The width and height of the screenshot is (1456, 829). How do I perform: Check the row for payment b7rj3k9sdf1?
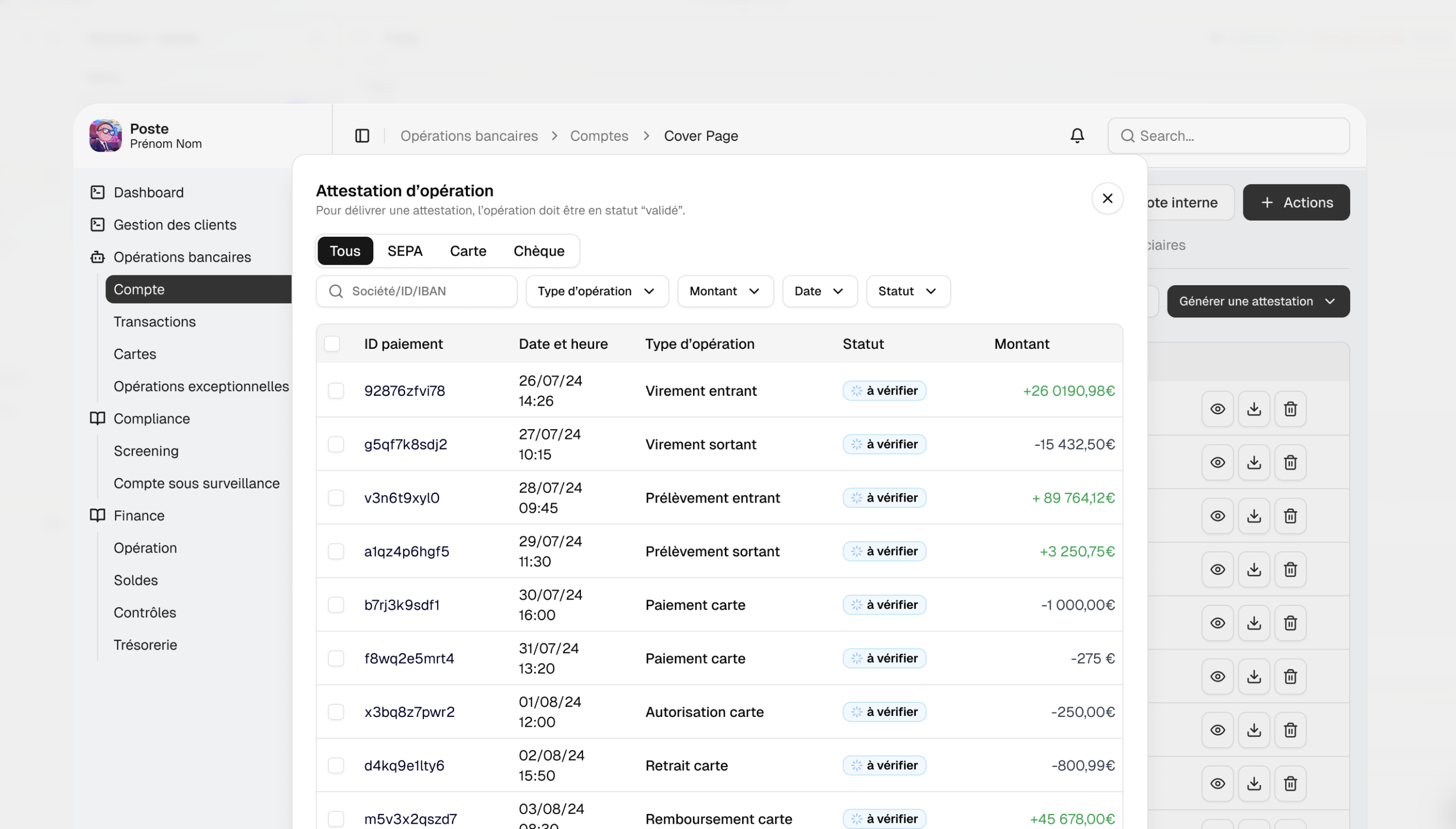pyautogui.click(x=336, y=605)
